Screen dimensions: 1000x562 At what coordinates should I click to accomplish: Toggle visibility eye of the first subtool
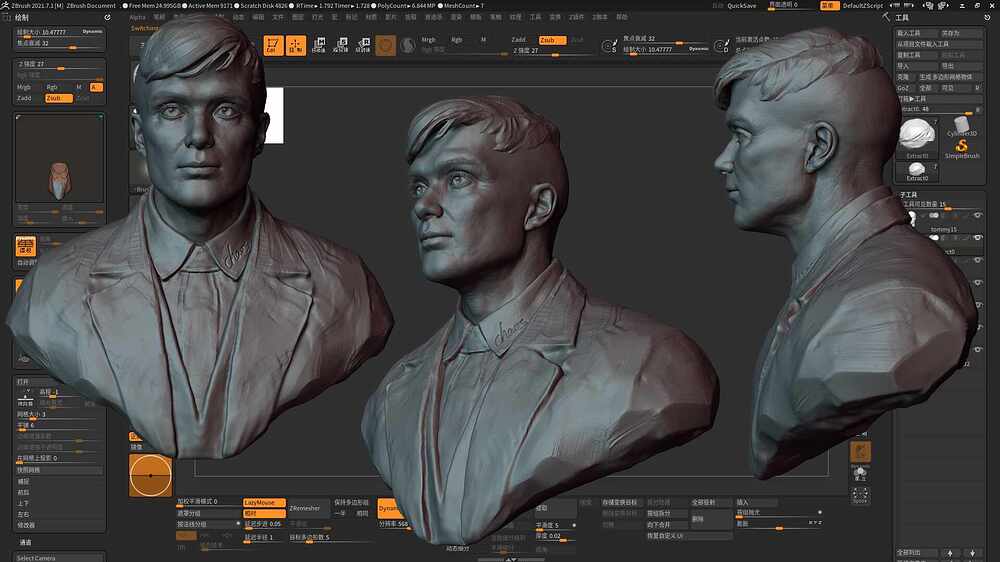coord(978,216)
